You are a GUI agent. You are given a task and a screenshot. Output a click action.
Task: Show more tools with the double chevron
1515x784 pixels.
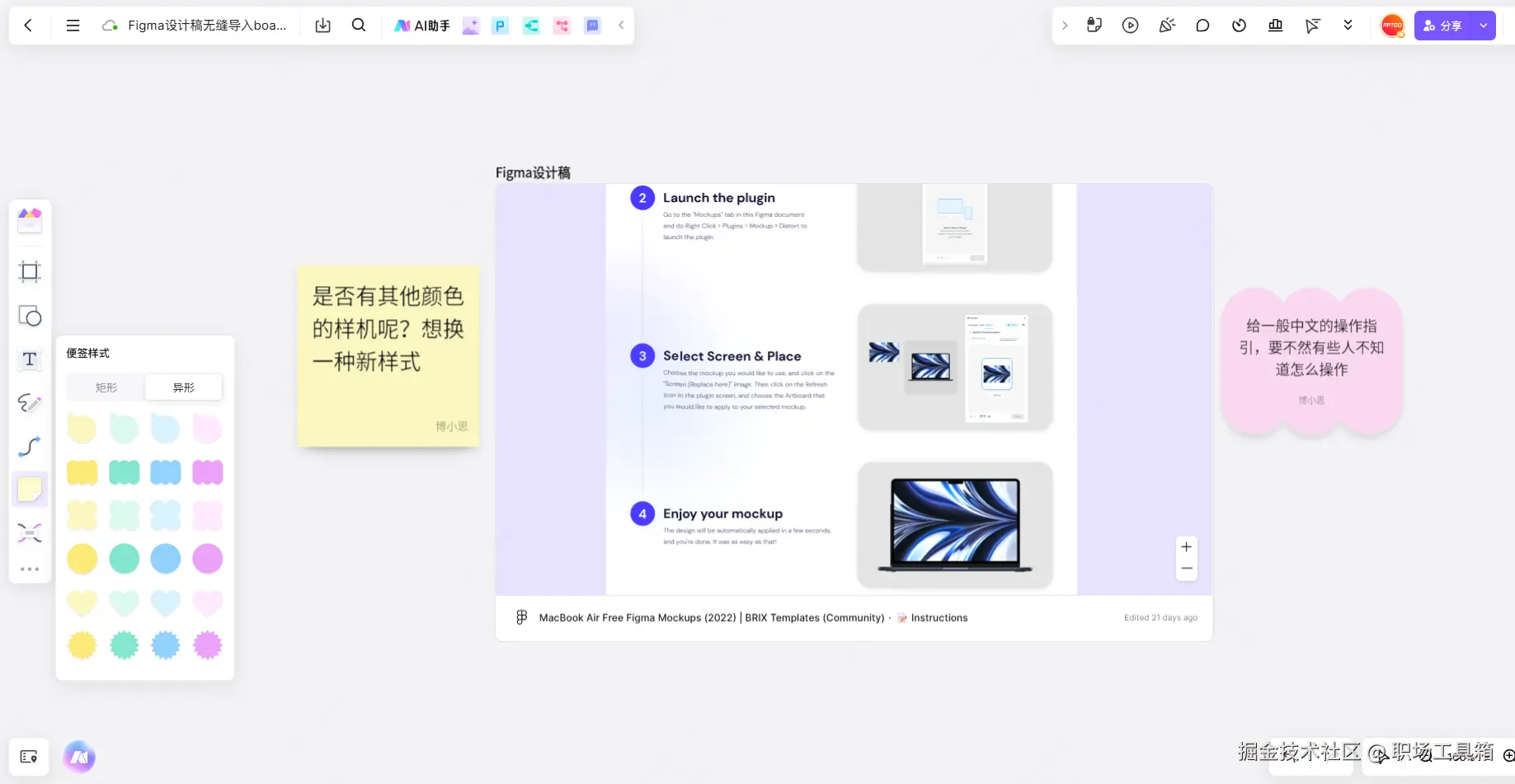[1348, 26]
